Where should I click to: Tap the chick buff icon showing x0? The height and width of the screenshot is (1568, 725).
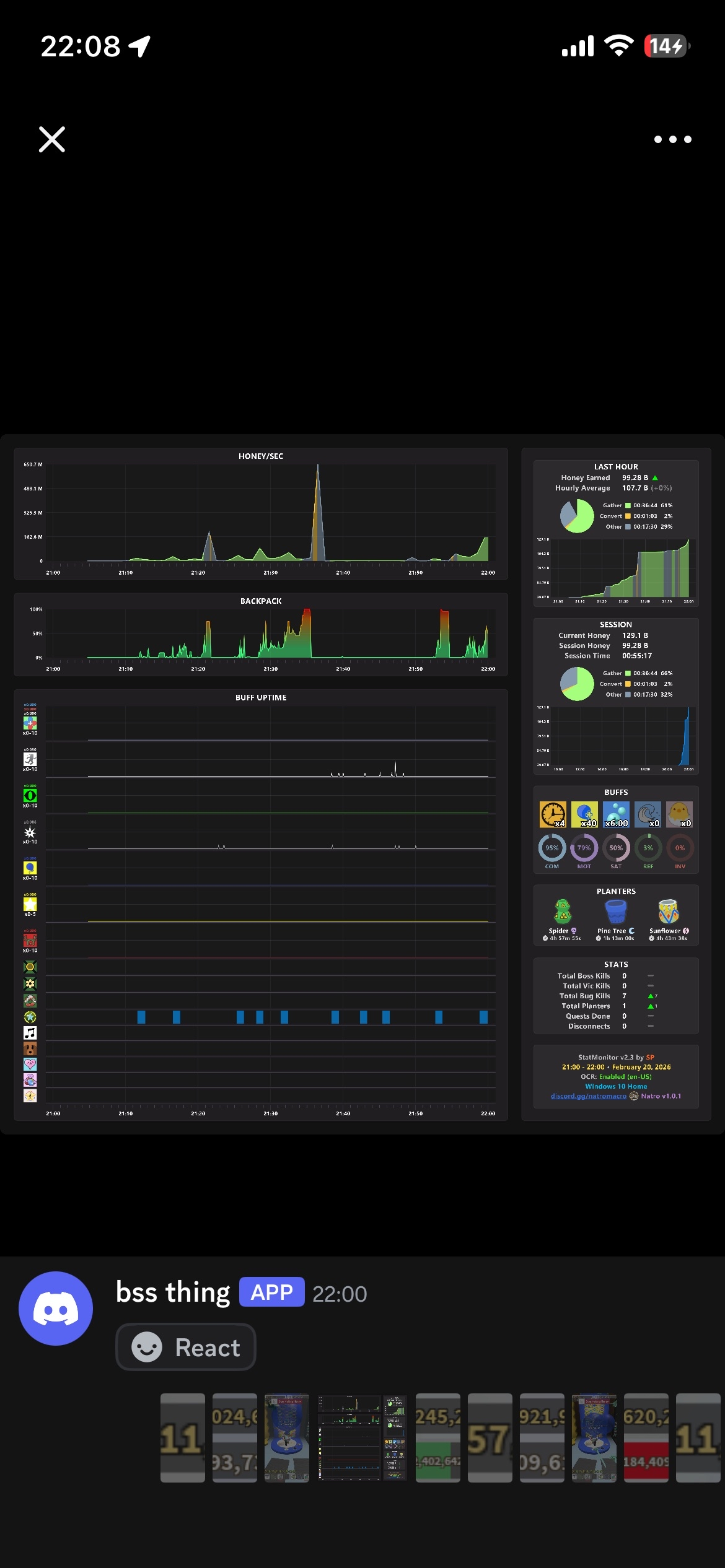(679, 814)
